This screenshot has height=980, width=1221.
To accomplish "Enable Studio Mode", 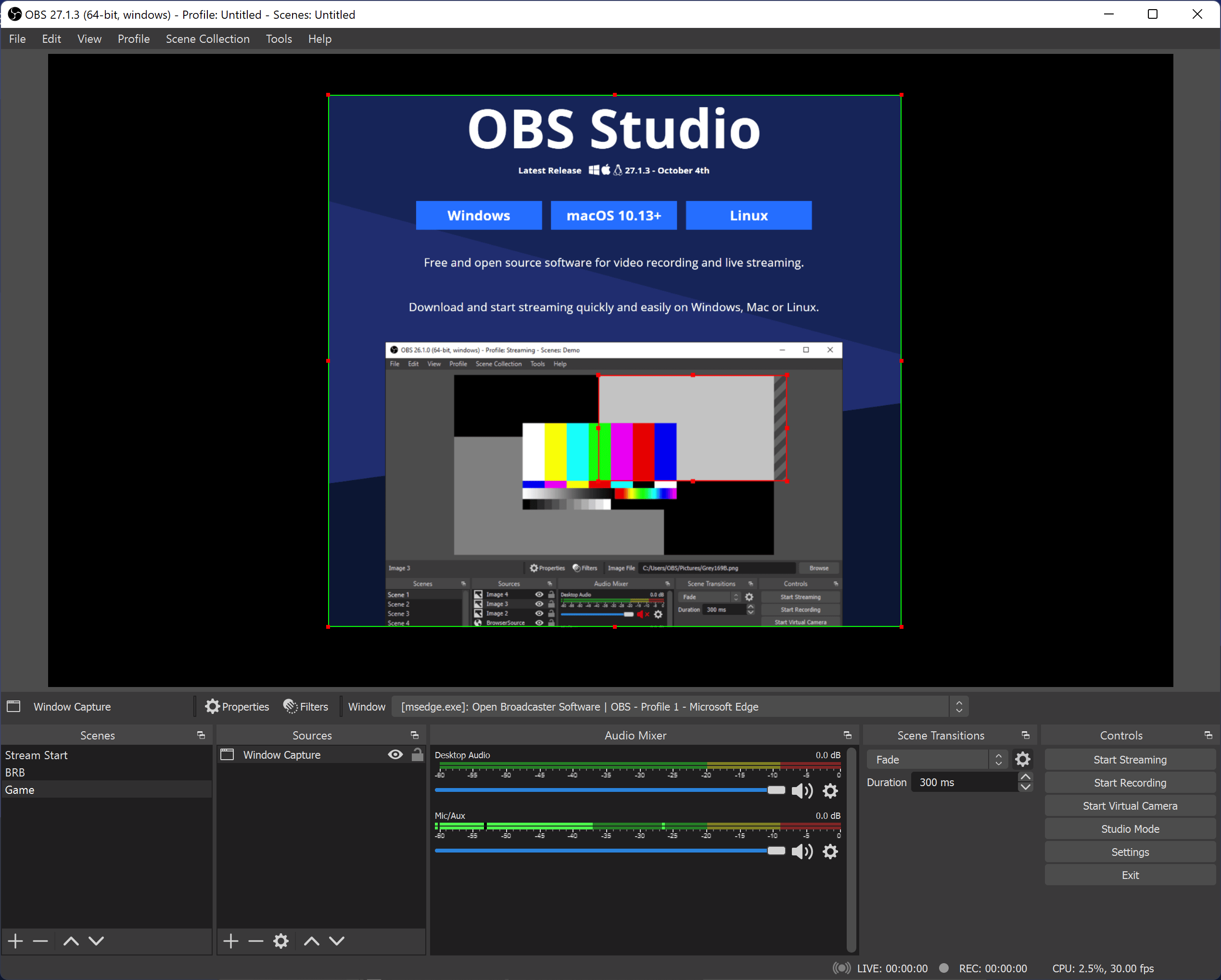I will (1129, 828).
